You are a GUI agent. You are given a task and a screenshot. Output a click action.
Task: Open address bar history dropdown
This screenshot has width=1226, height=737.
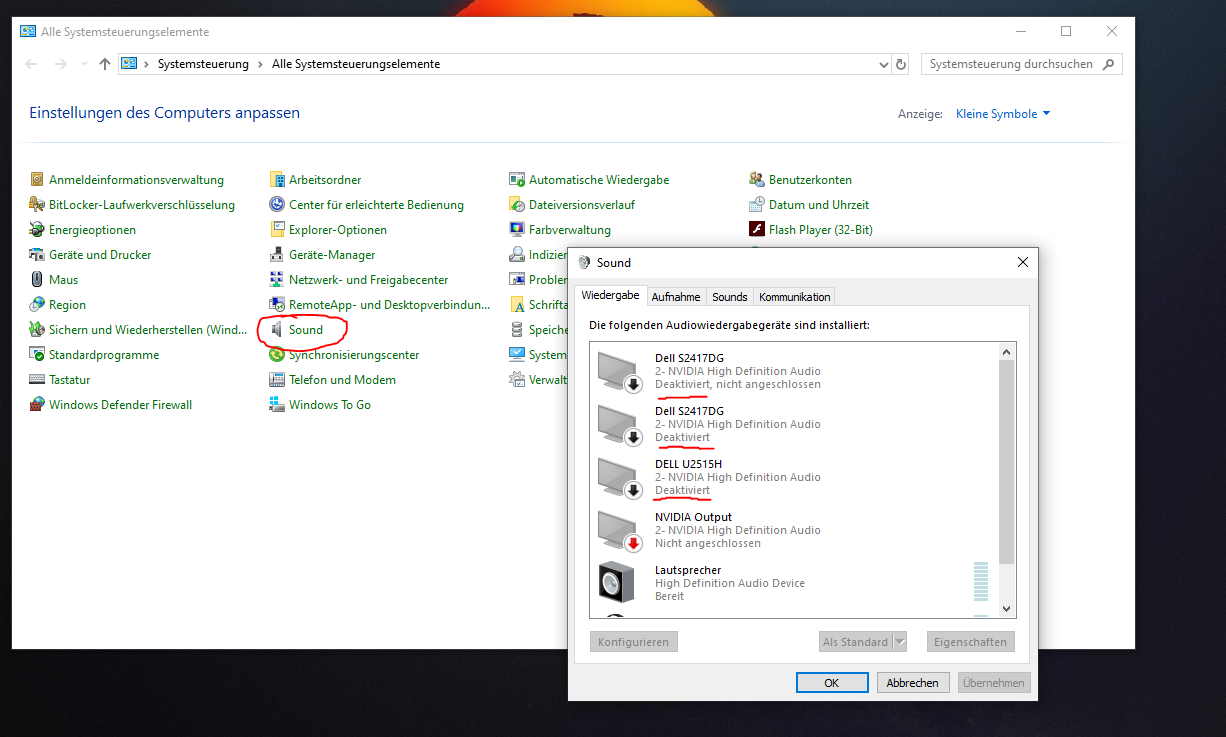883,64
